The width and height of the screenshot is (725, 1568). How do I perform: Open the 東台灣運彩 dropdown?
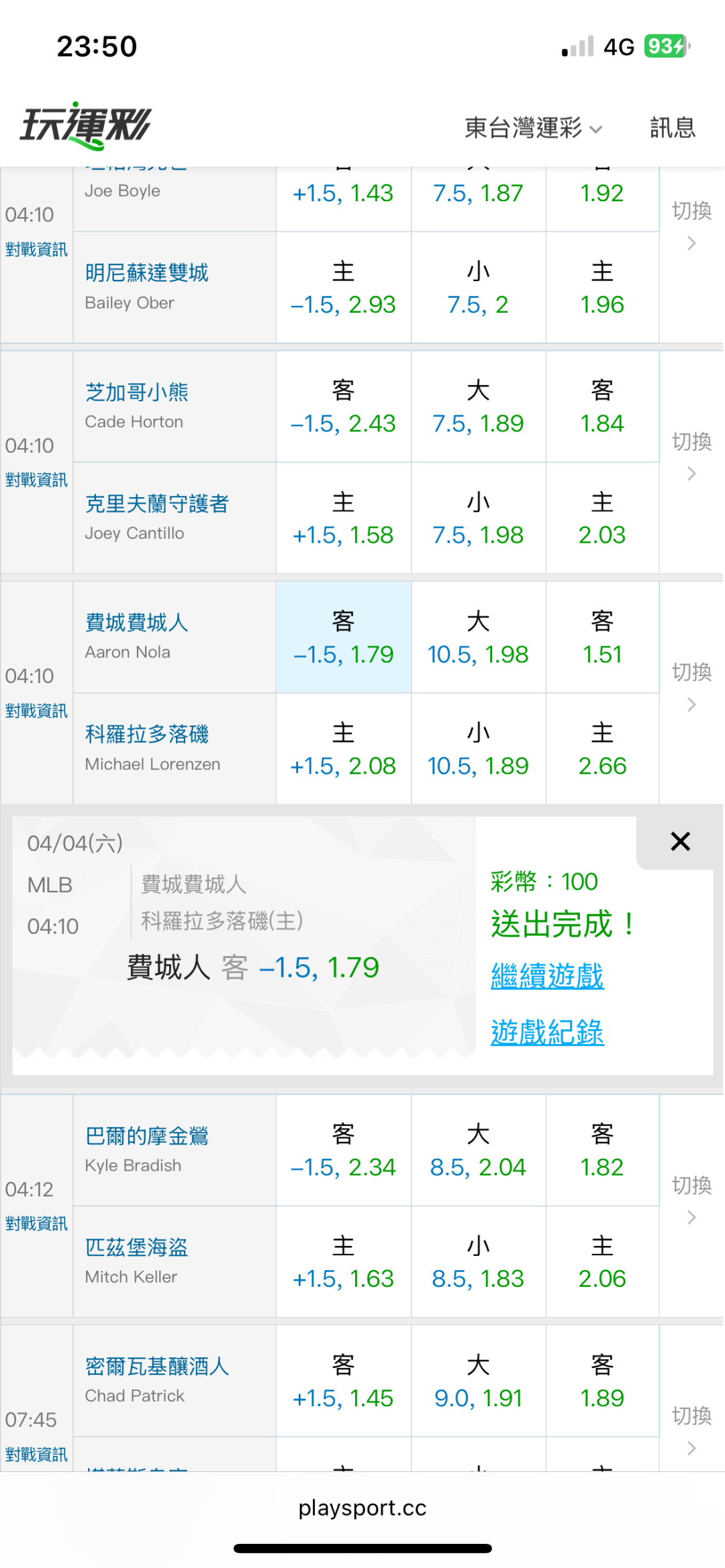533,127
